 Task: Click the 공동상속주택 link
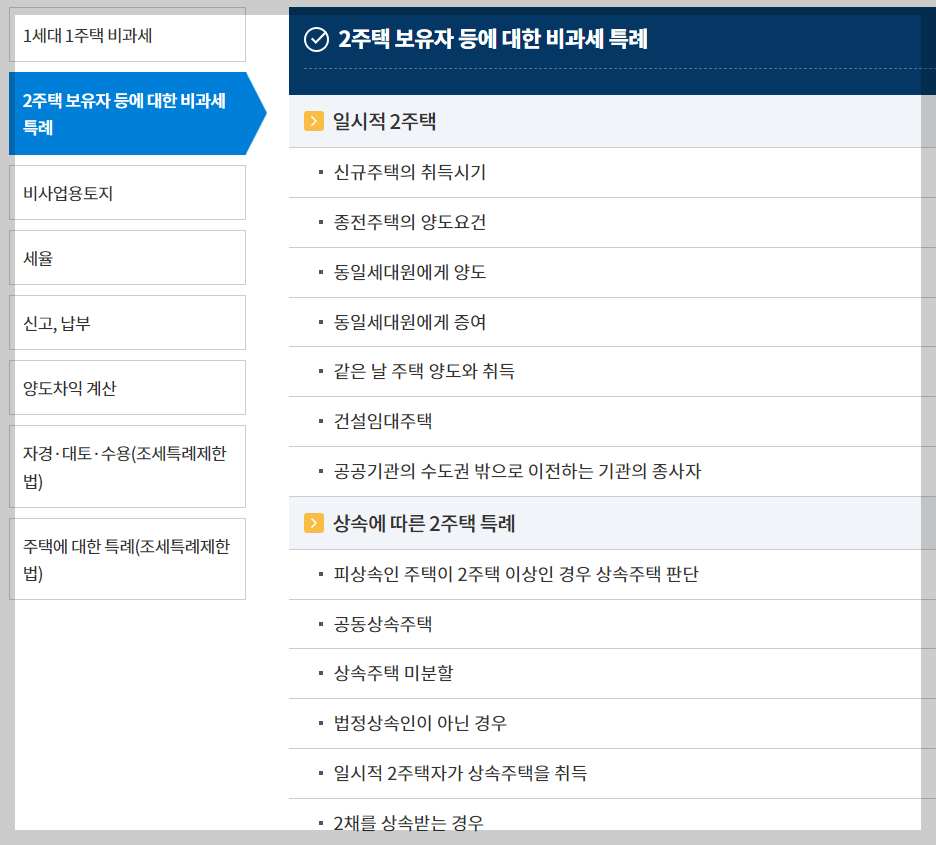click(383, 624)
